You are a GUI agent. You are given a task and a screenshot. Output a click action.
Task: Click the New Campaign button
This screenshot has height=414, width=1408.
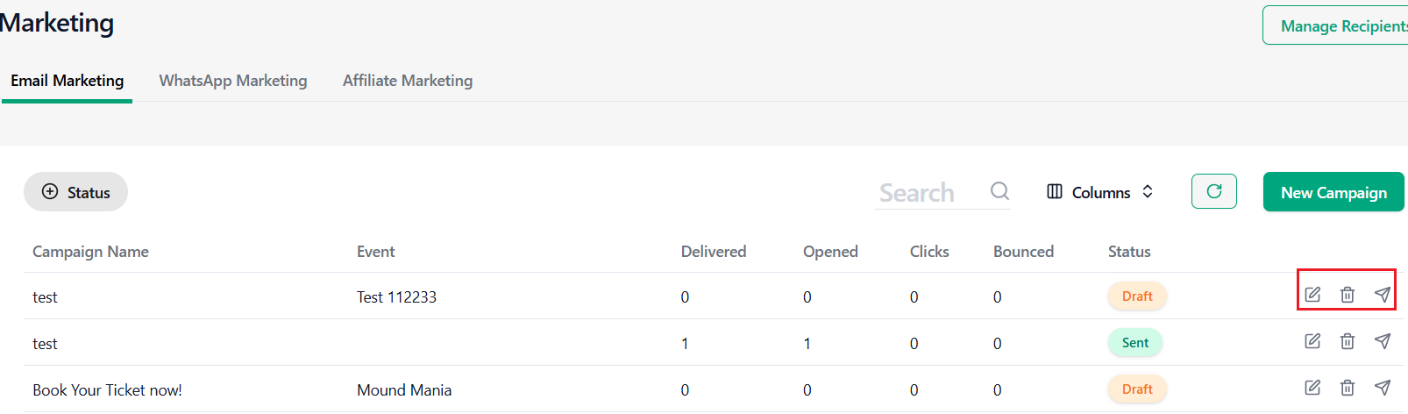1334,192
